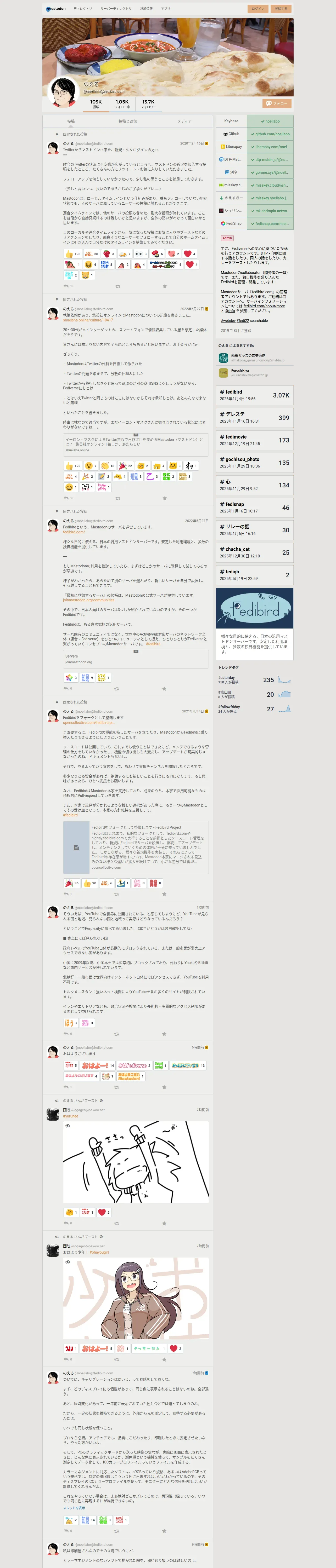Image resolution: width=336 pixels, height=1568 pixels.
Task: Click the Mastodon logo in the header
Action: [x=55, y=9]
